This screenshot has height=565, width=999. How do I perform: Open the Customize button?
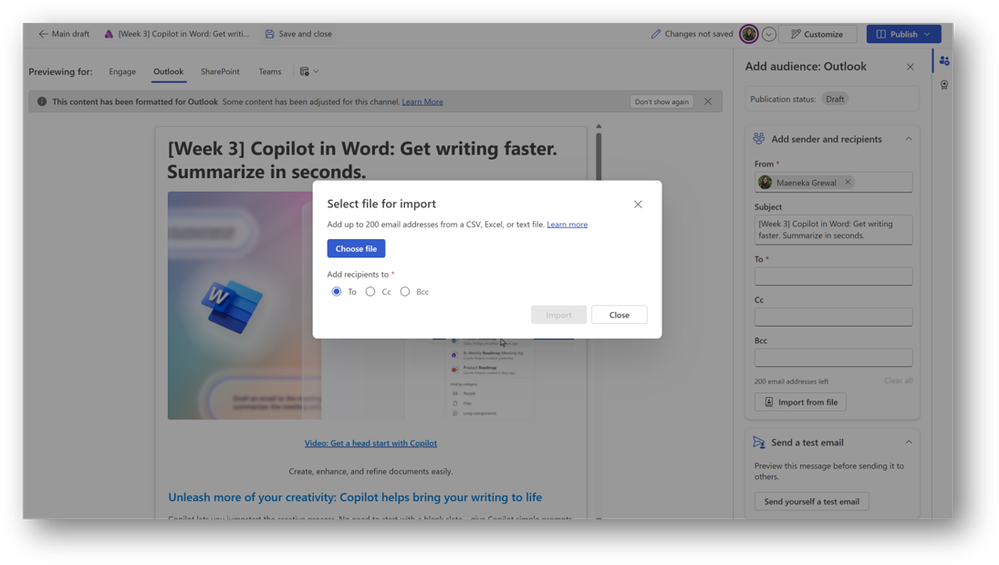click(x=817, y=34)
